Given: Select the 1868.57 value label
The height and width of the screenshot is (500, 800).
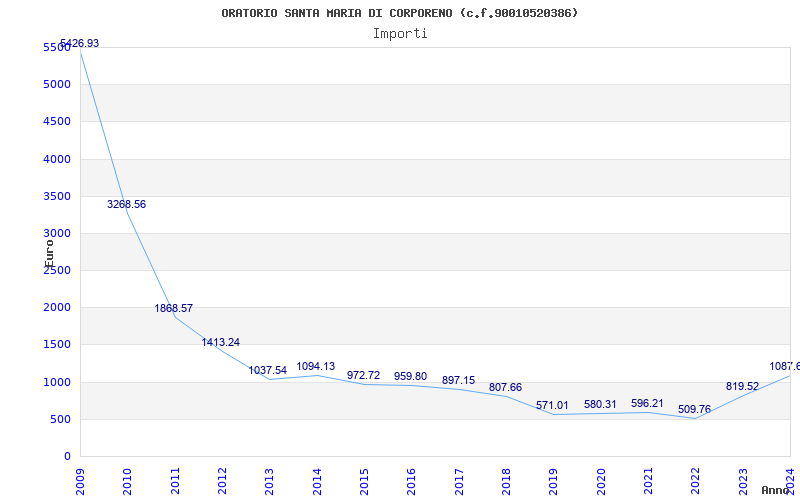Looking at the screenshot, I should (x=173, y=308).
